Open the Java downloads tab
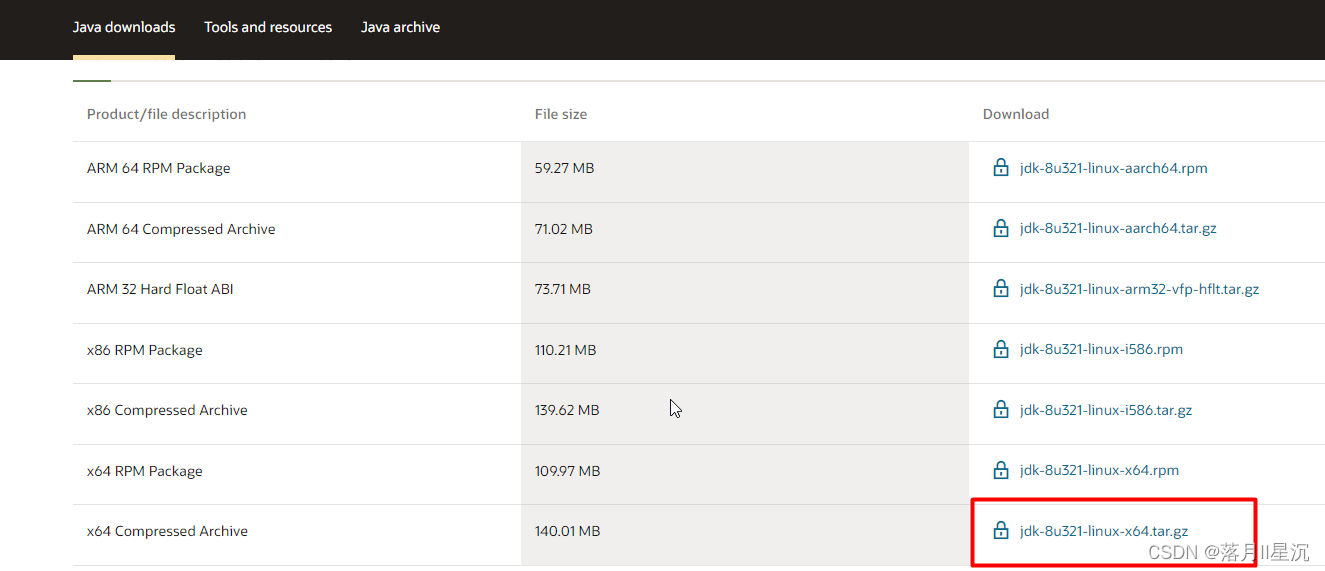This screenshot has width=1325, height=571. click(124, 27)
